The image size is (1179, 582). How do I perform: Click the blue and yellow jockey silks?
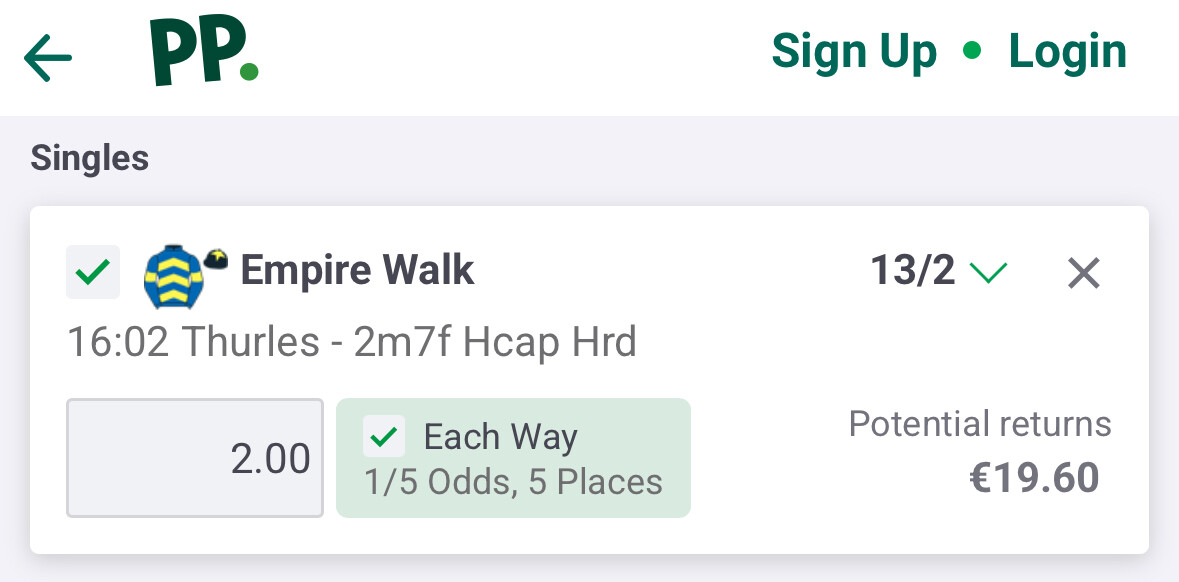coord(174,275)
